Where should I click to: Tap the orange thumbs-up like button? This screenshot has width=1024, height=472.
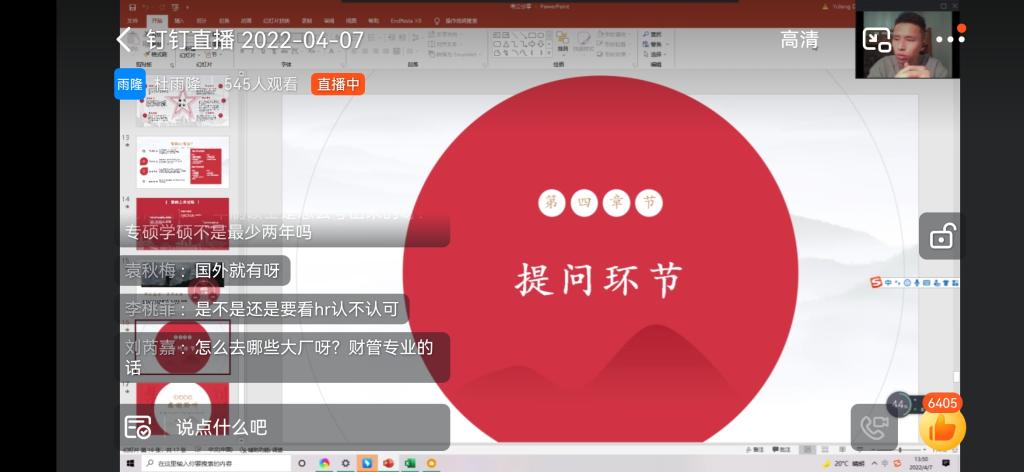tap(942, 428)
